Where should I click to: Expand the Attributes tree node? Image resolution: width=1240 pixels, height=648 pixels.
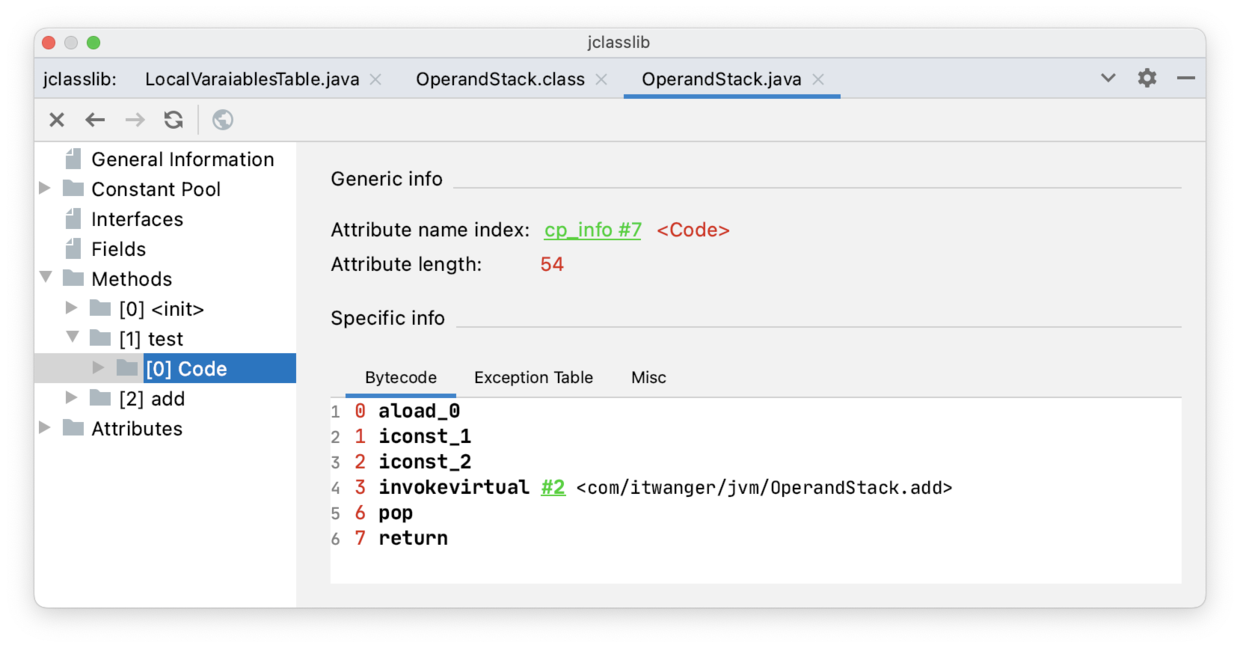(x=45, y=428)
